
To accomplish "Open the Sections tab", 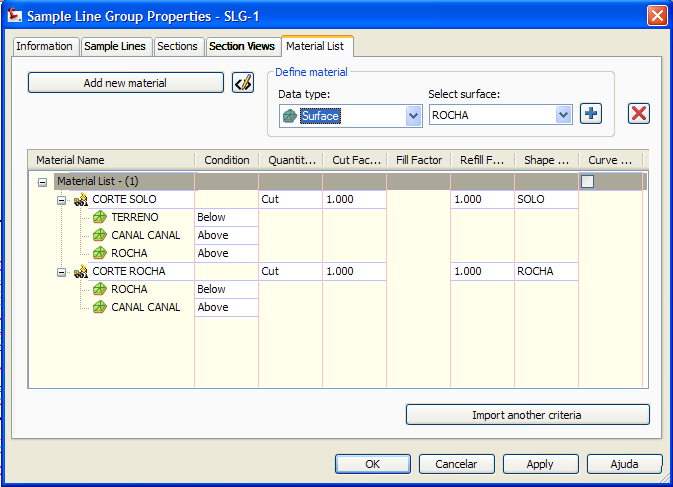I will [177, 46].
